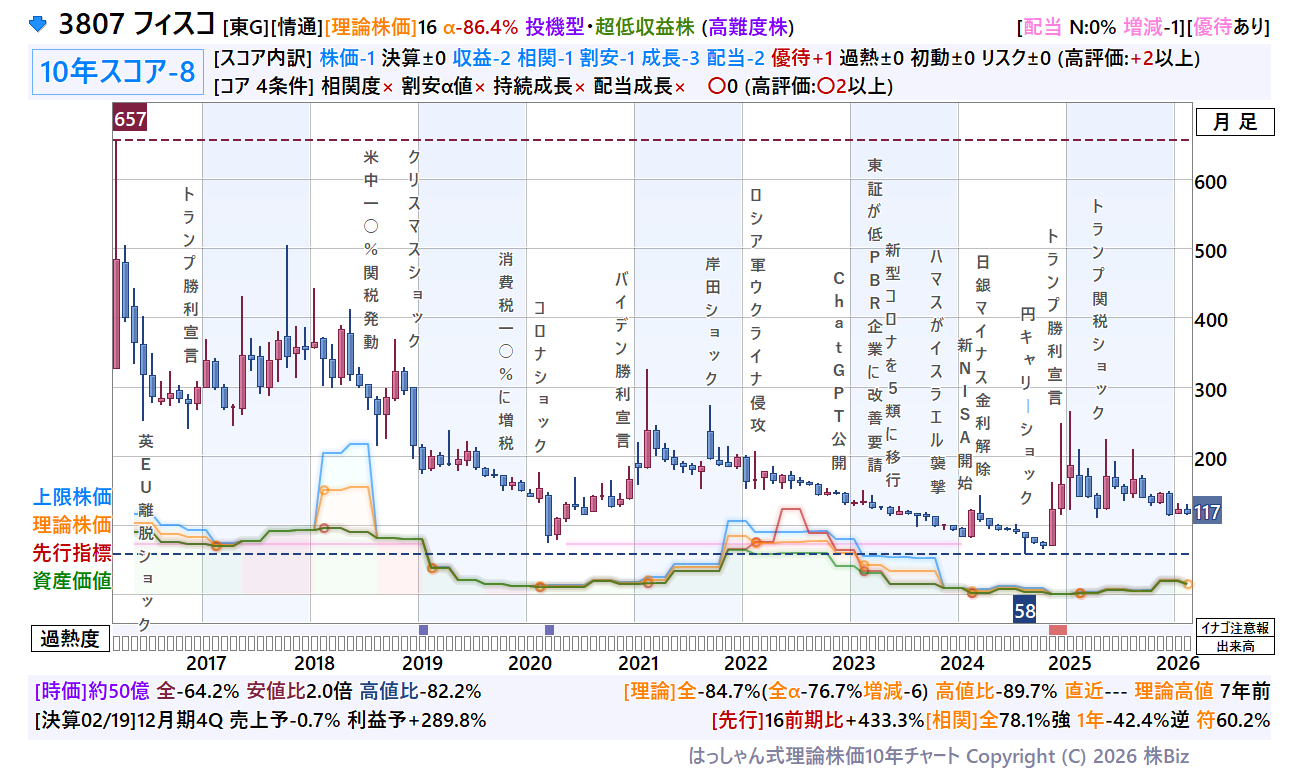
Task: Click the 出来高 volume label
Action: (1234, 646)
